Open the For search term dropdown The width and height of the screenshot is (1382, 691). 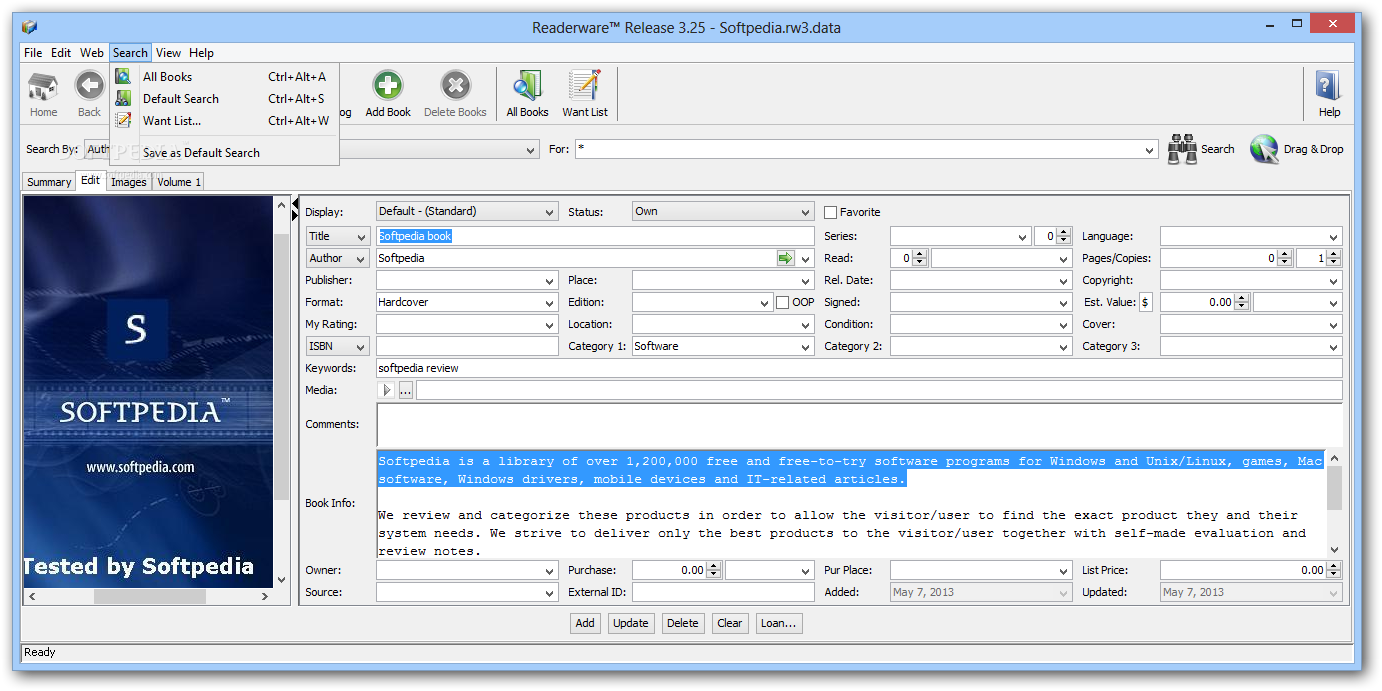1150,150
